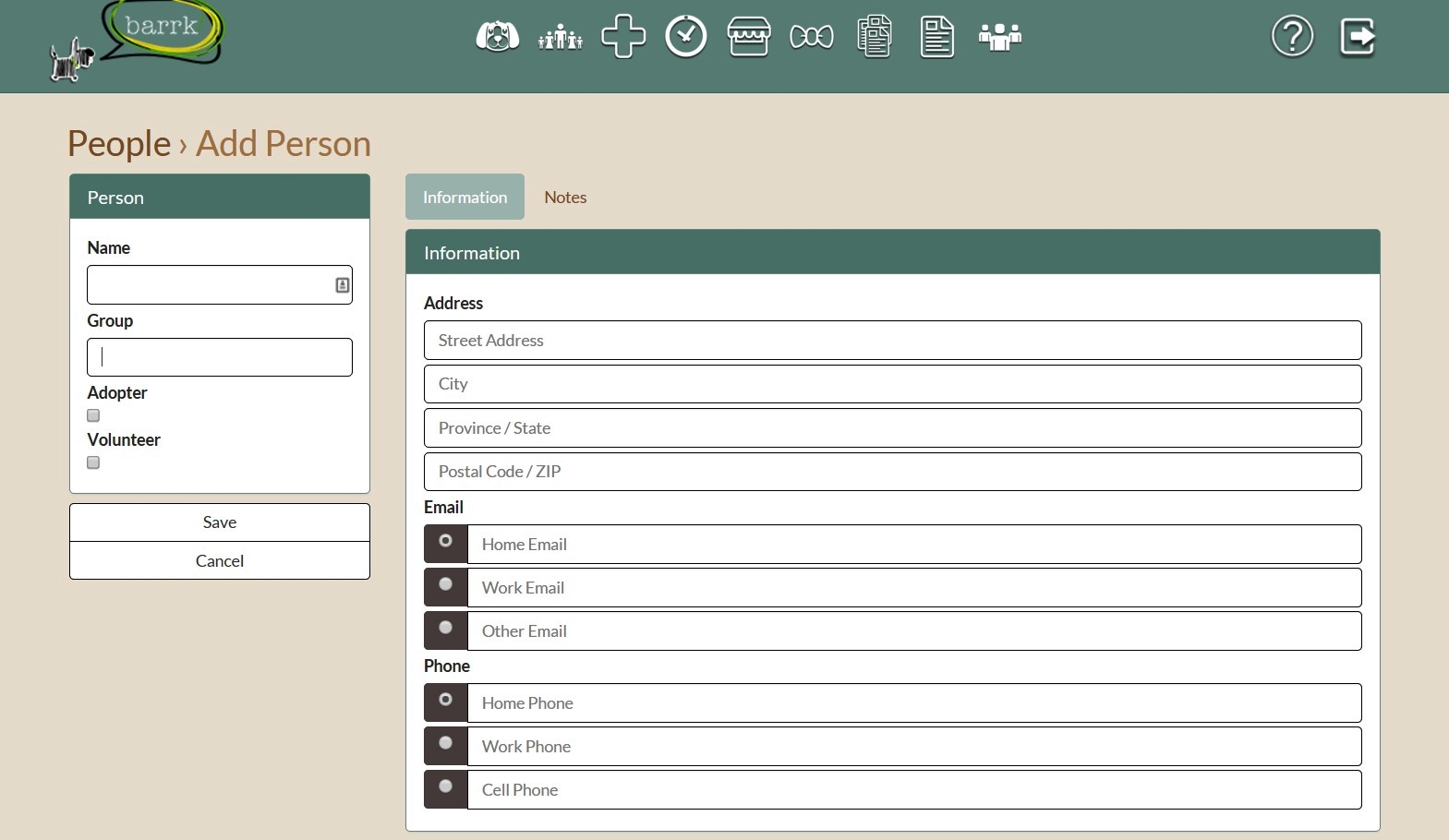Open the dogs section via dog face icon
The height and width of the screenshot is (840, 1449).
coord(497,37)
